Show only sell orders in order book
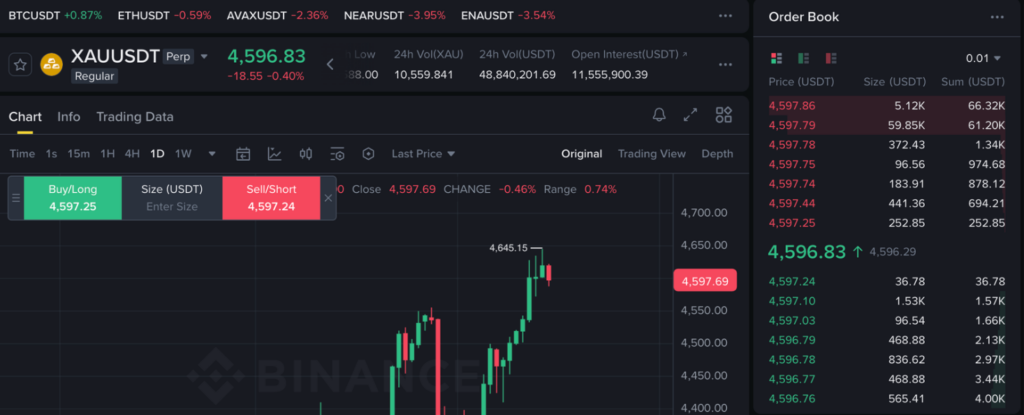 pyautogui.click(x=831, y=58)
